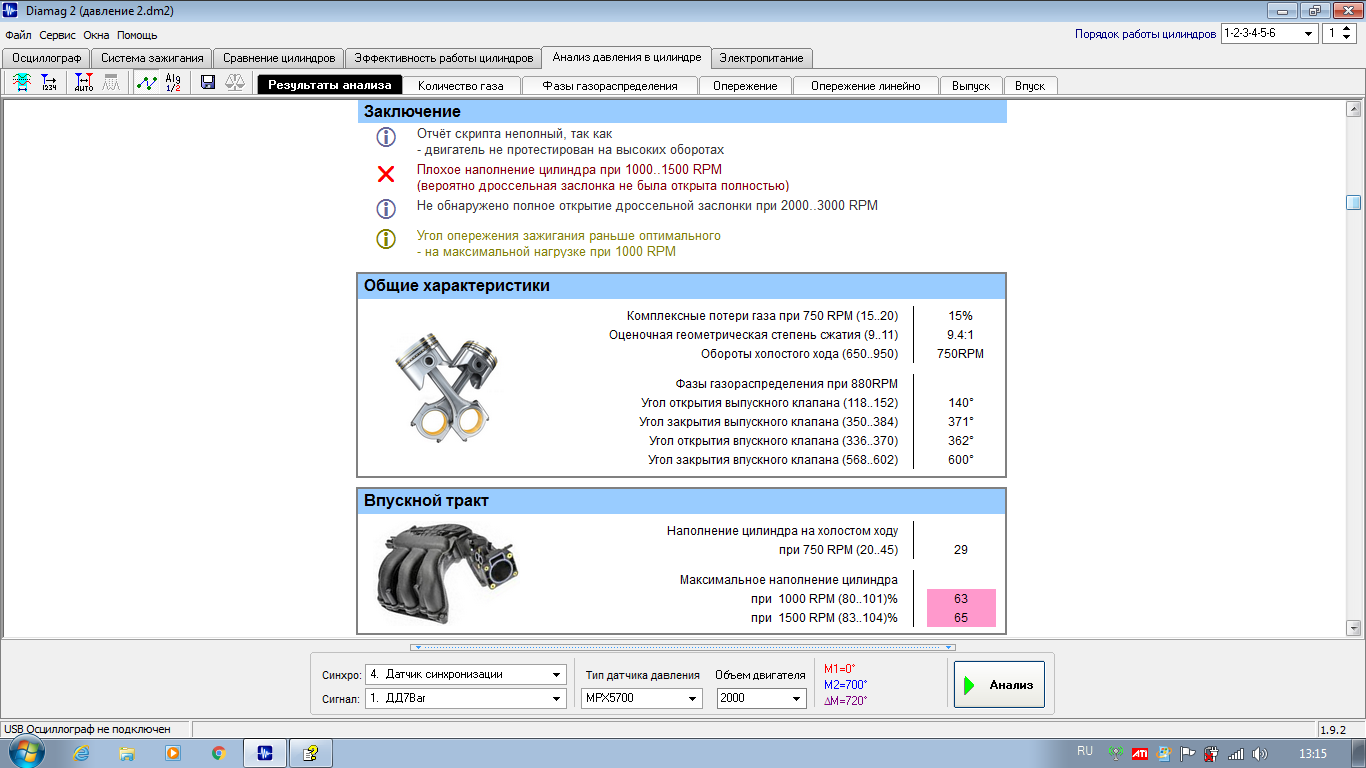Switch to the Сравнение цилиндров tab

coord(279,58)
